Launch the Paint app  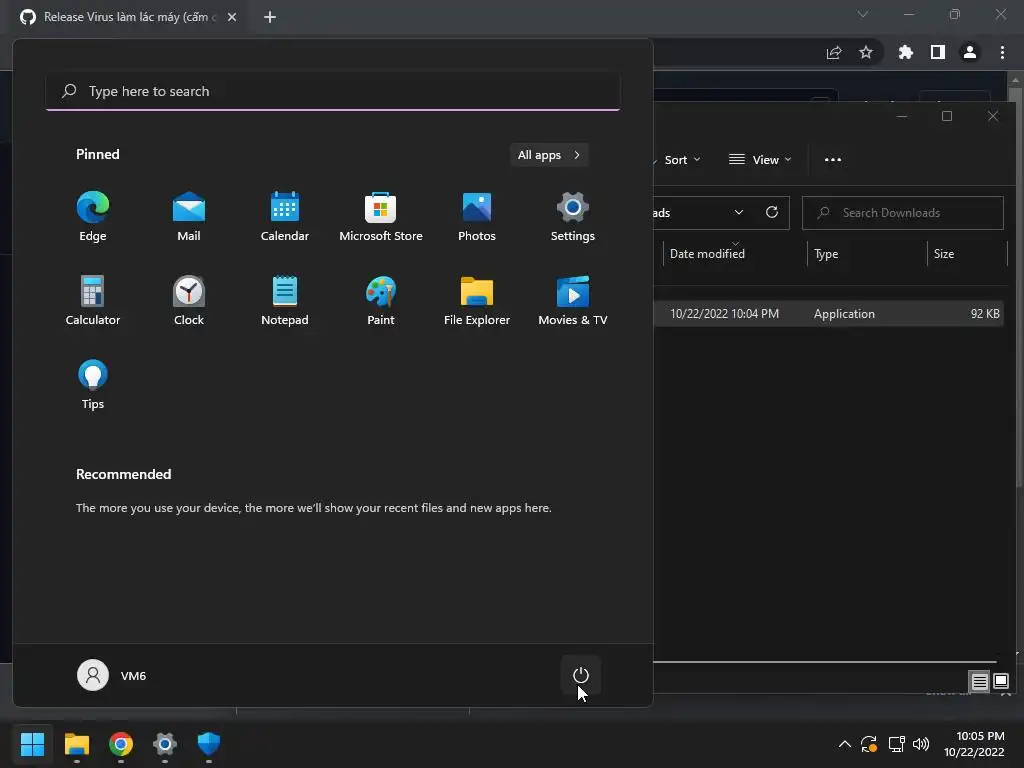coord(381,300)
